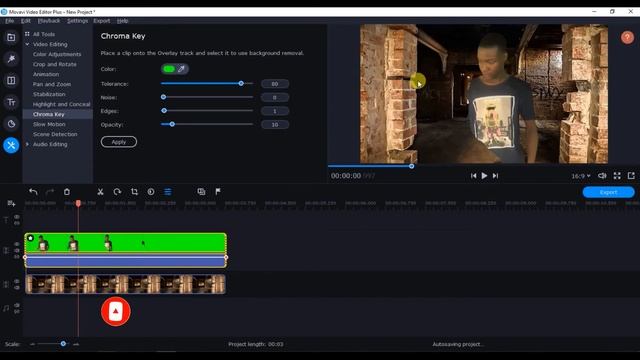Click the blue Export button
640x360 pixels.
click(608, 192)
